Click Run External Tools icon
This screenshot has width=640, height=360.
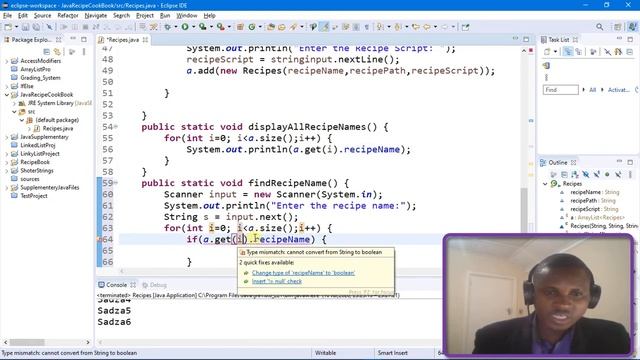220,27
